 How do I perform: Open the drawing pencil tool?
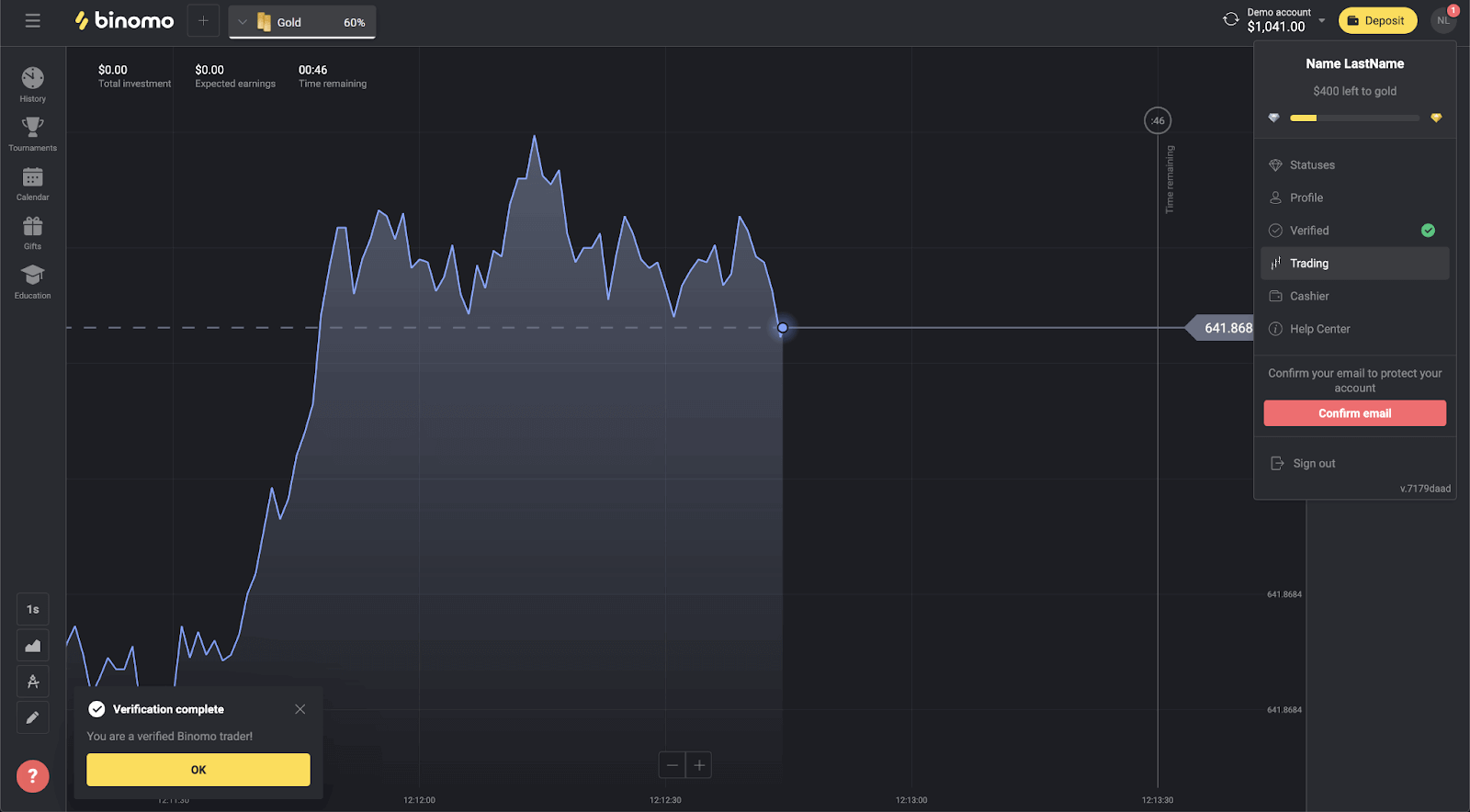pos(32,717)
